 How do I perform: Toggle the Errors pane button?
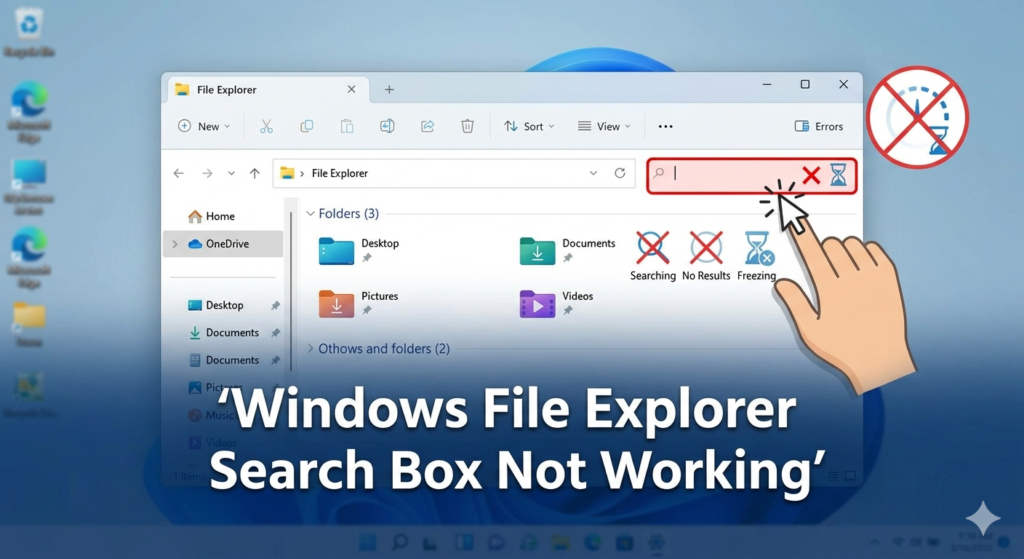pyautogui.click(x=818, y=126)
